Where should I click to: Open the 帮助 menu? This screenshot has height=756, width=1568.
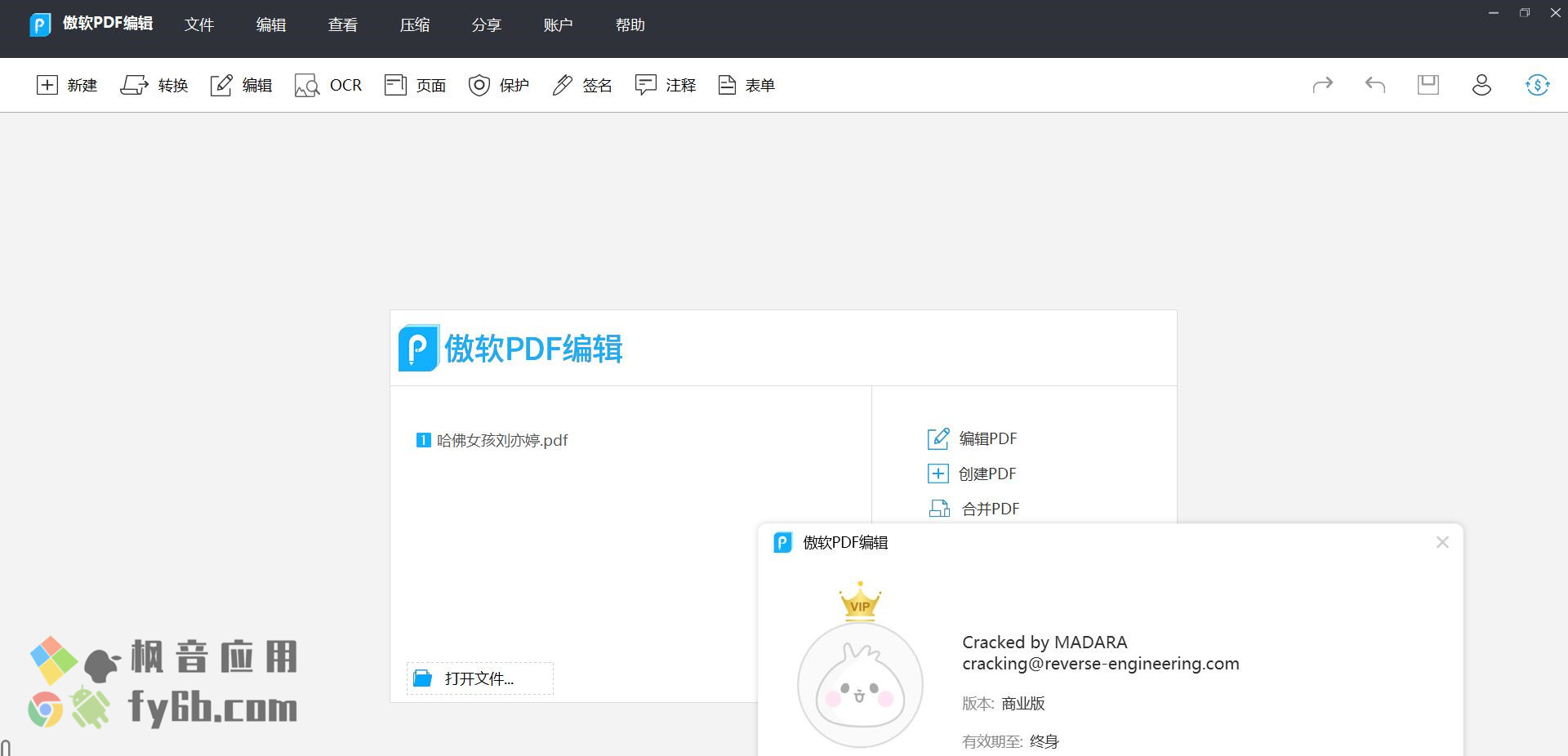[x=630, y=25]
